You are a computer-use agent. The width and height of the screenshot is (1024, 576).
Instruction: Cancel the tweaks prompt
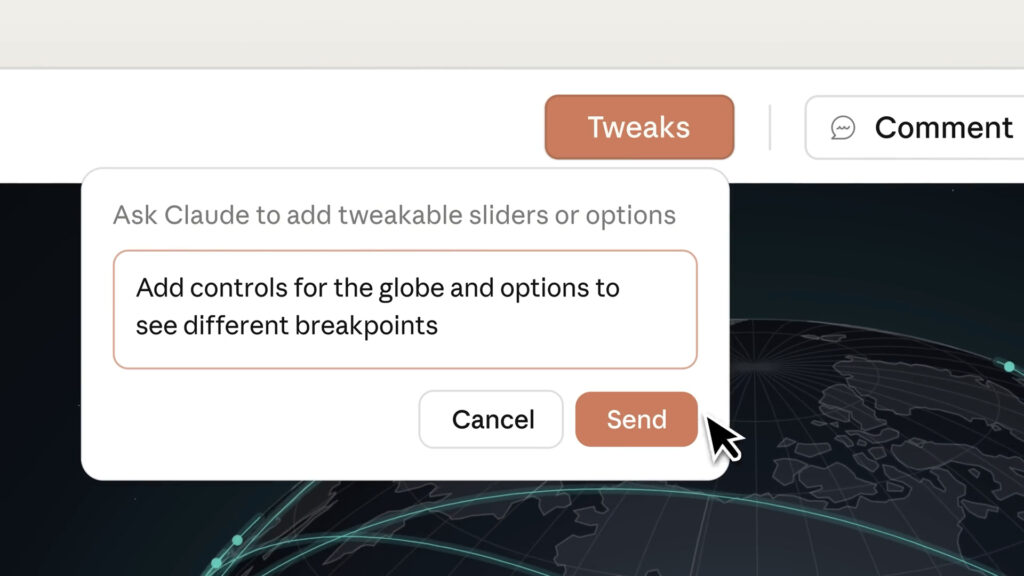pos(493,419)
